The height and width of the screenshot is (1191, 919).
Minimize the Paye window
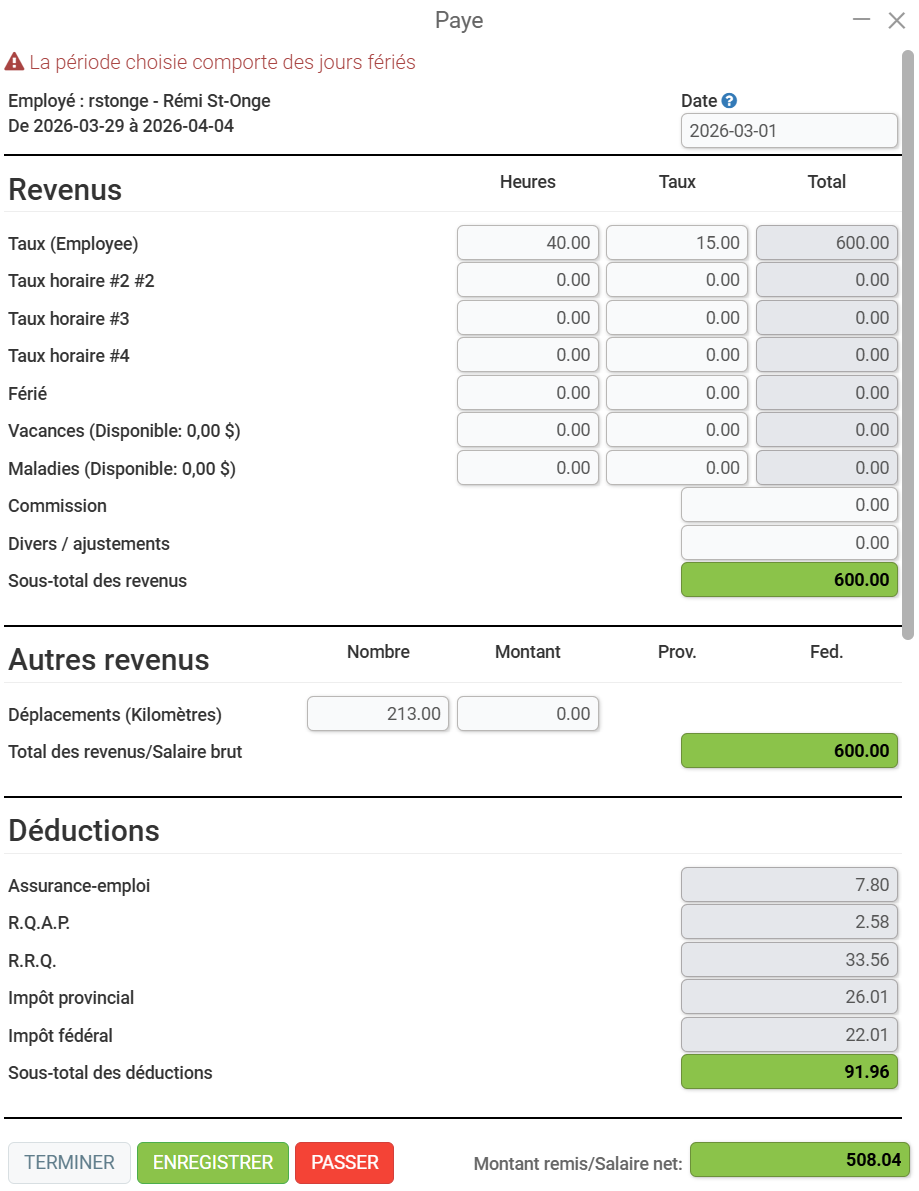click(x=861, y=20)
